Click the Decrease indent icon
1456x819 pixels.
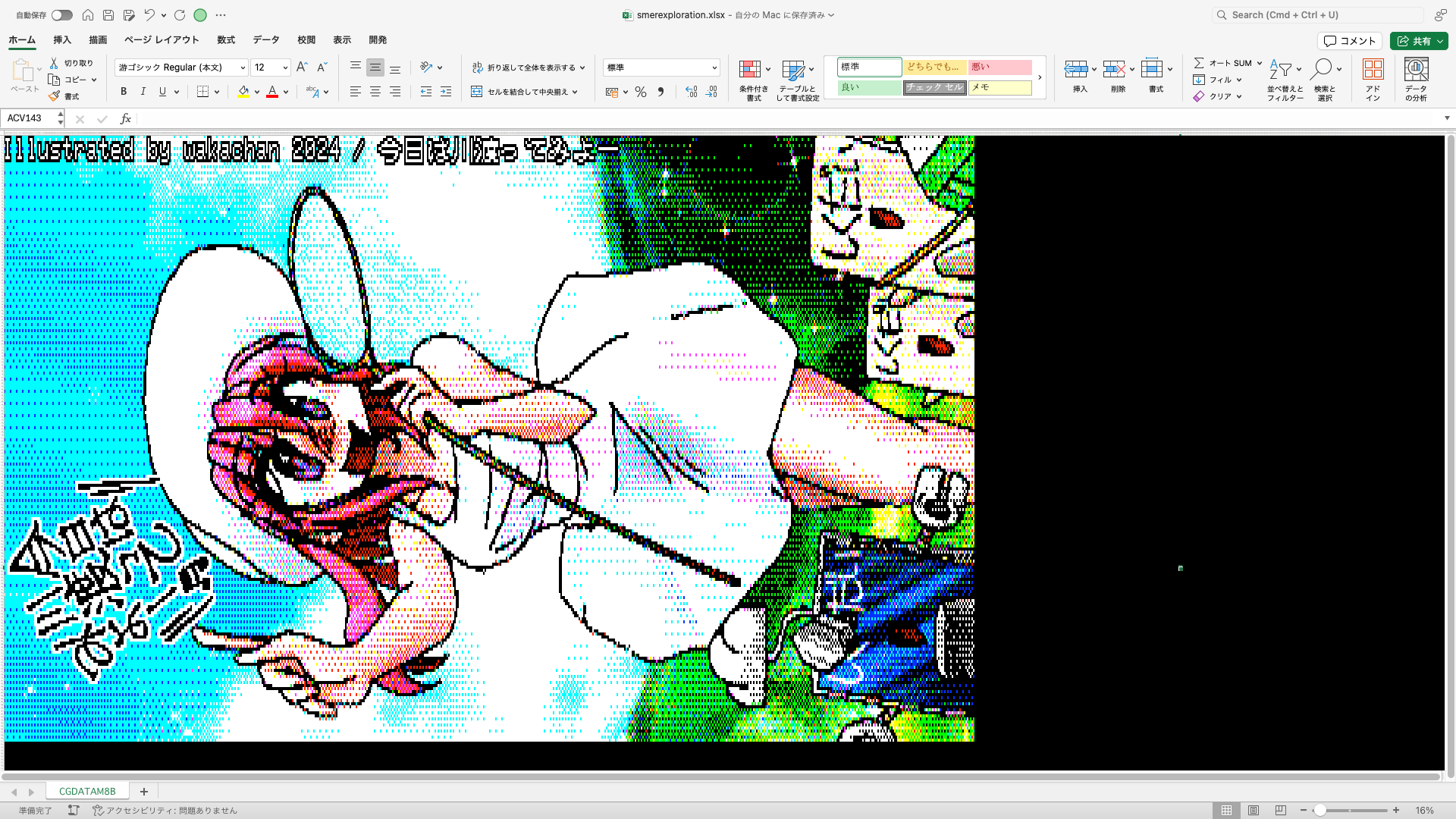click(x=426, y=92)
